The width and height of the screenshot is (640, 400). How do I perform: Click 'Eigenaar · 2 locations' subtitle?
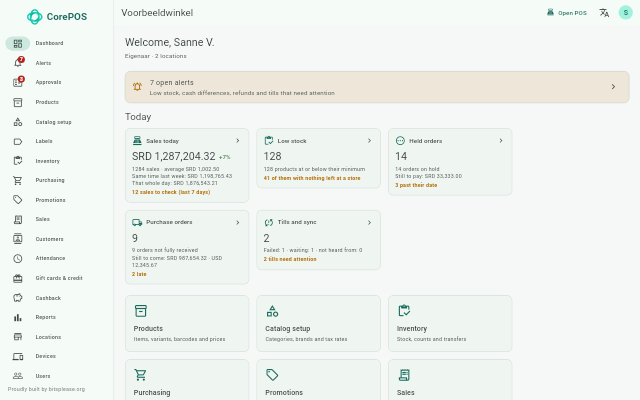[156, 56]
